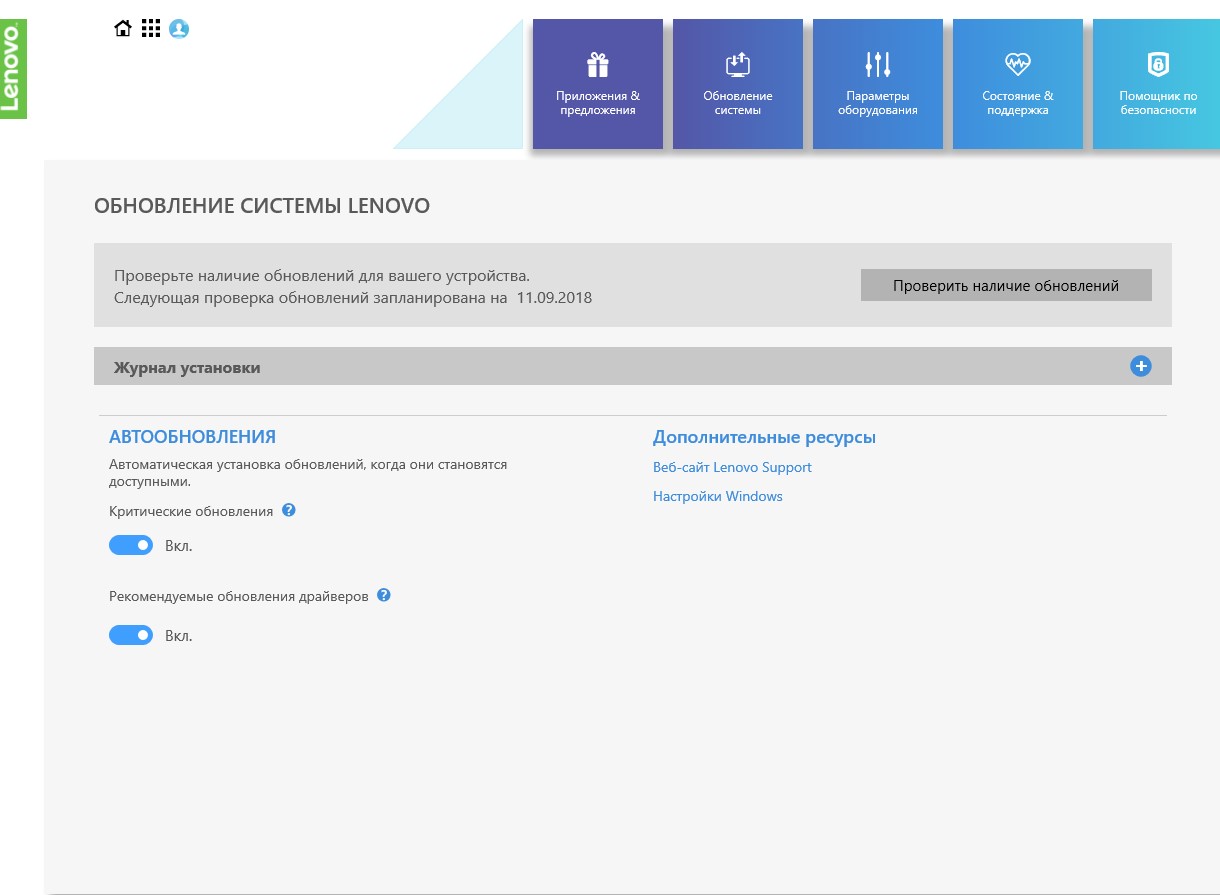Click the scheduled date 11.09.2018
The width and height of the screenshot is (1220, 895).
pos(554,297)
